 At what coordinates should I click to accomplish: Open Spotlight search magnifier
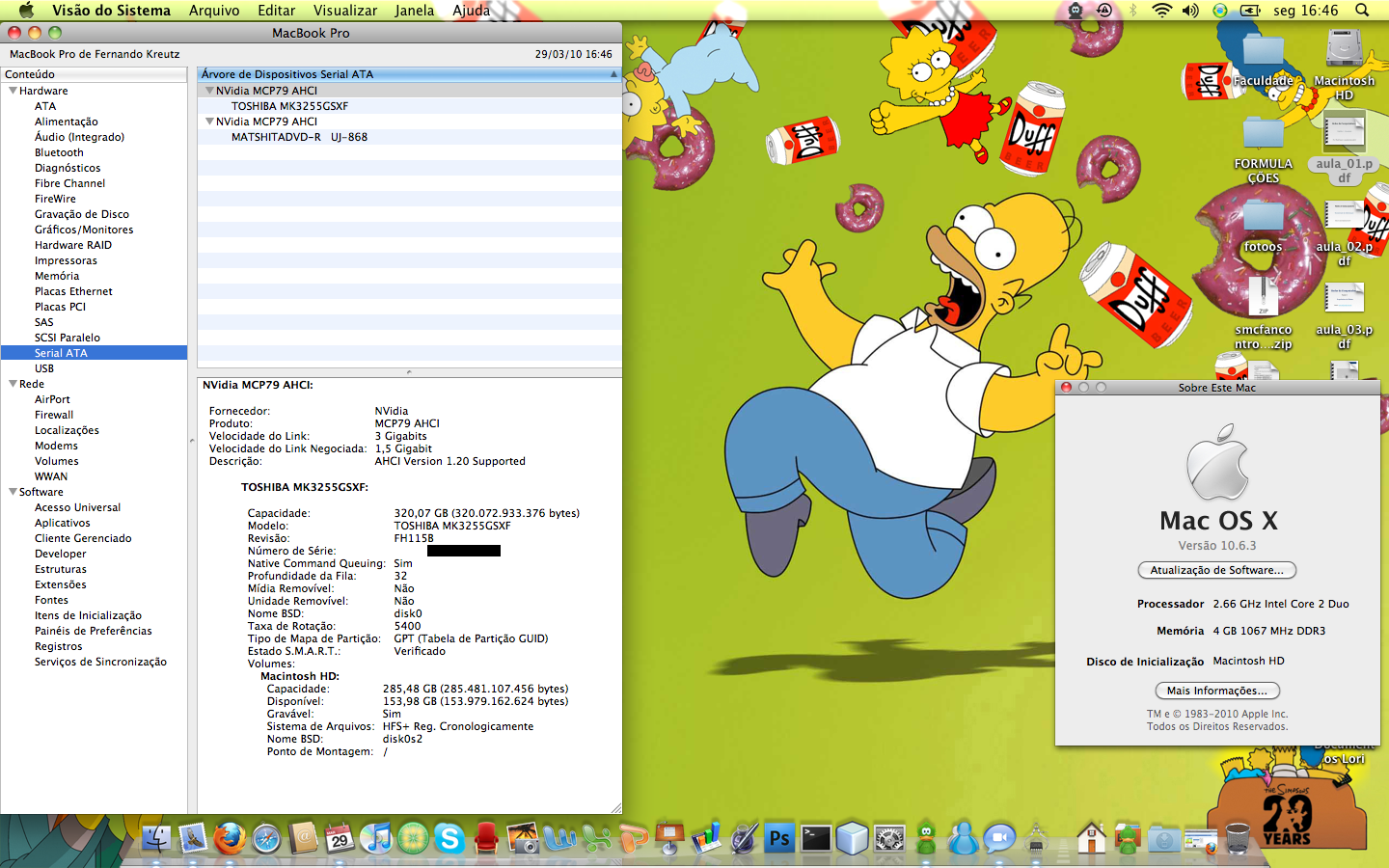1362,11
